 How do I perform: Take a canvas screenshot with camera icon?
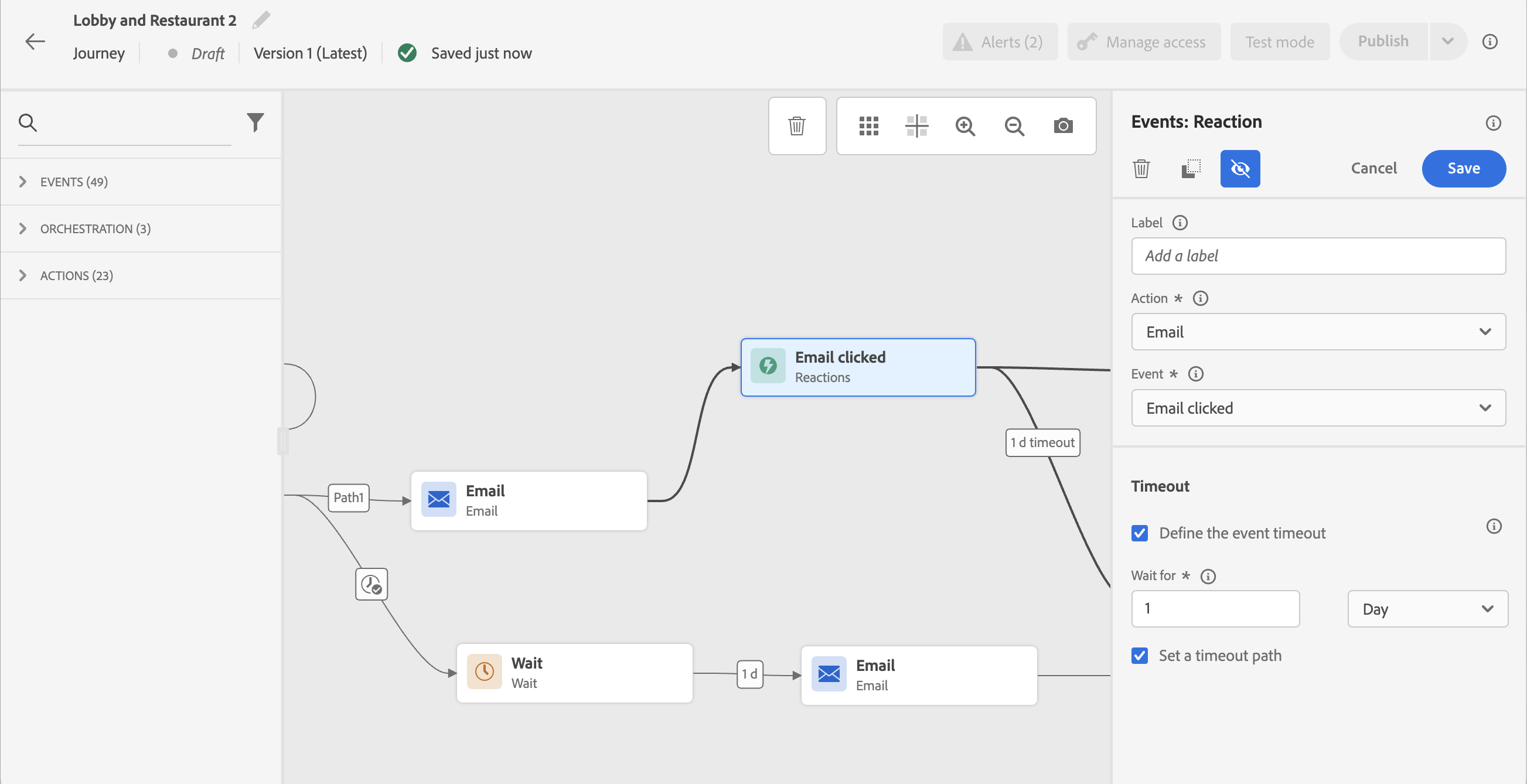tap(1063, 125)
